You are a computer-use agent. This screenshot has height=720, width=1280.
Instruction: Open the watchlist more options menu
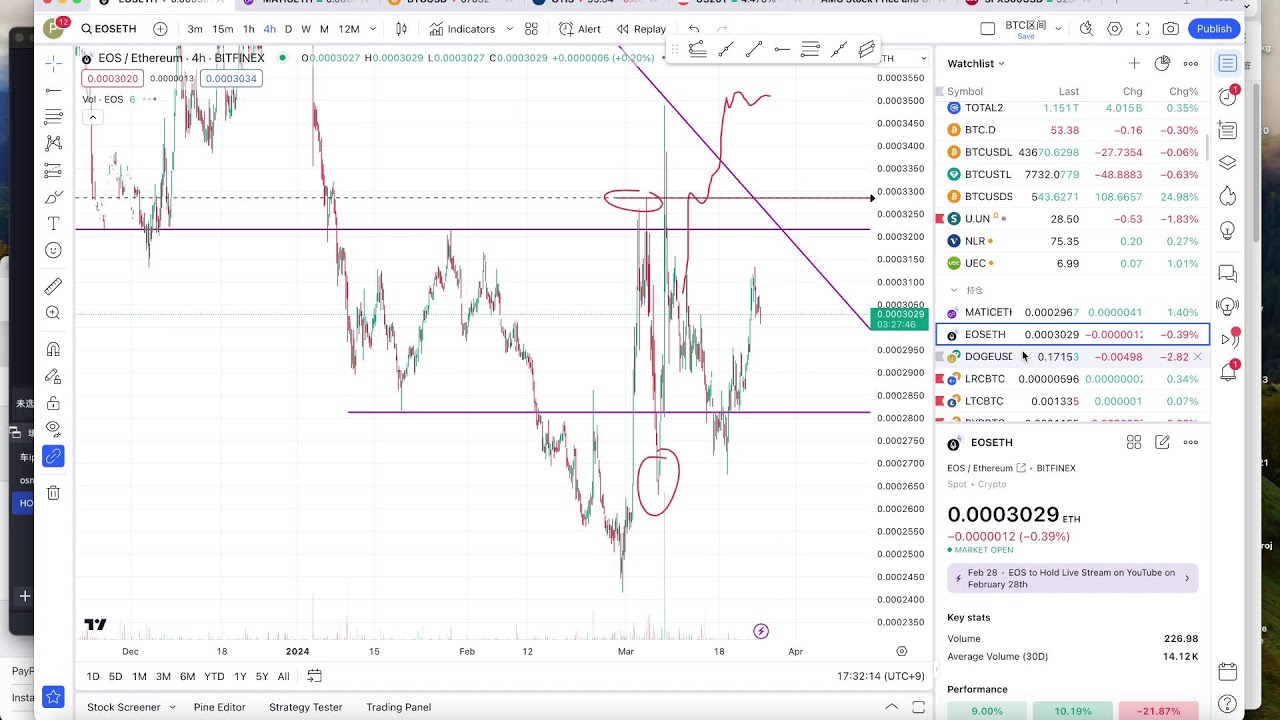[1190, 64]
